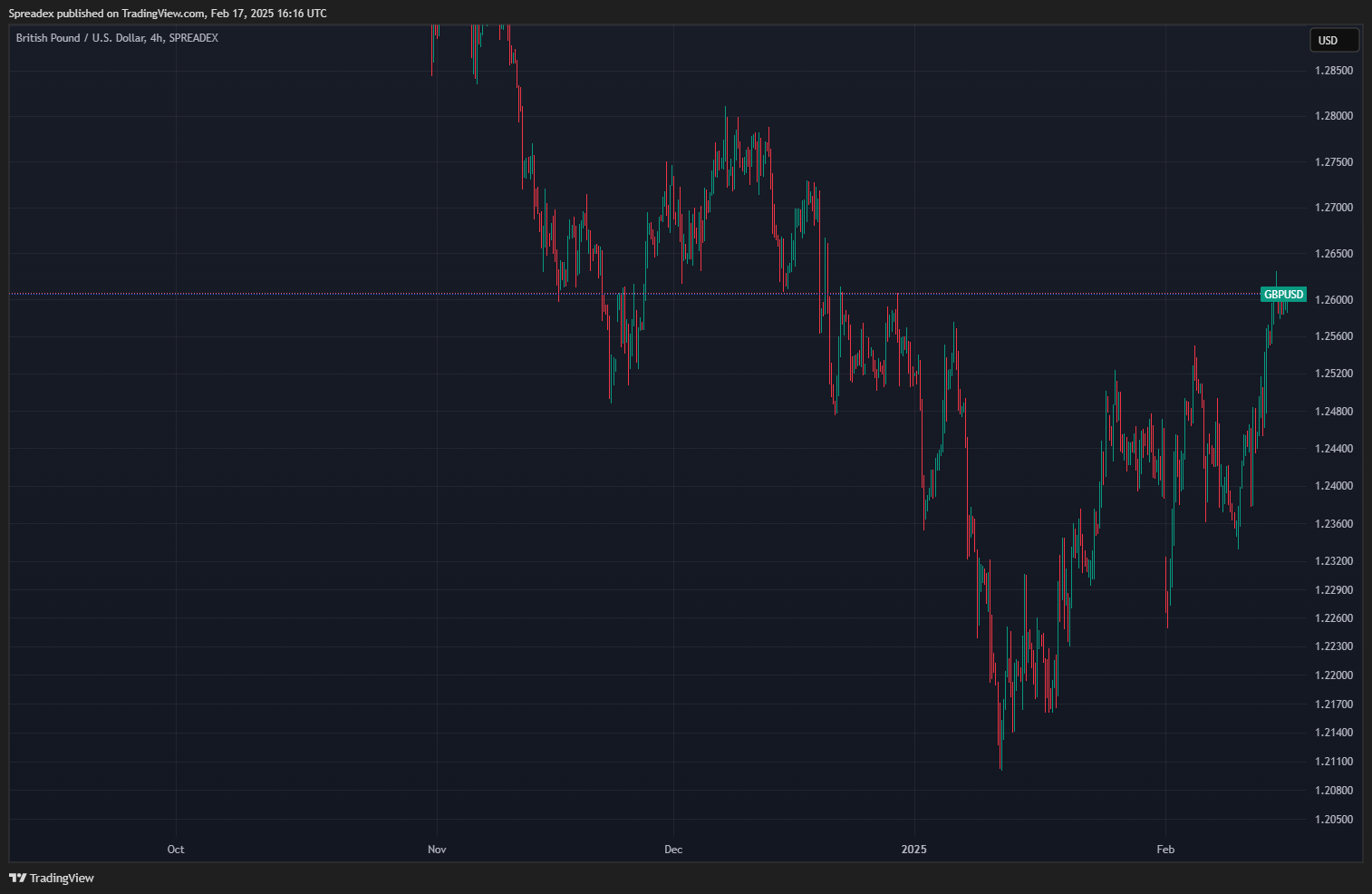Click the 1.27000 price axis label
This screenshot has height=894, width=1372.
click(x=1334, y=208)
